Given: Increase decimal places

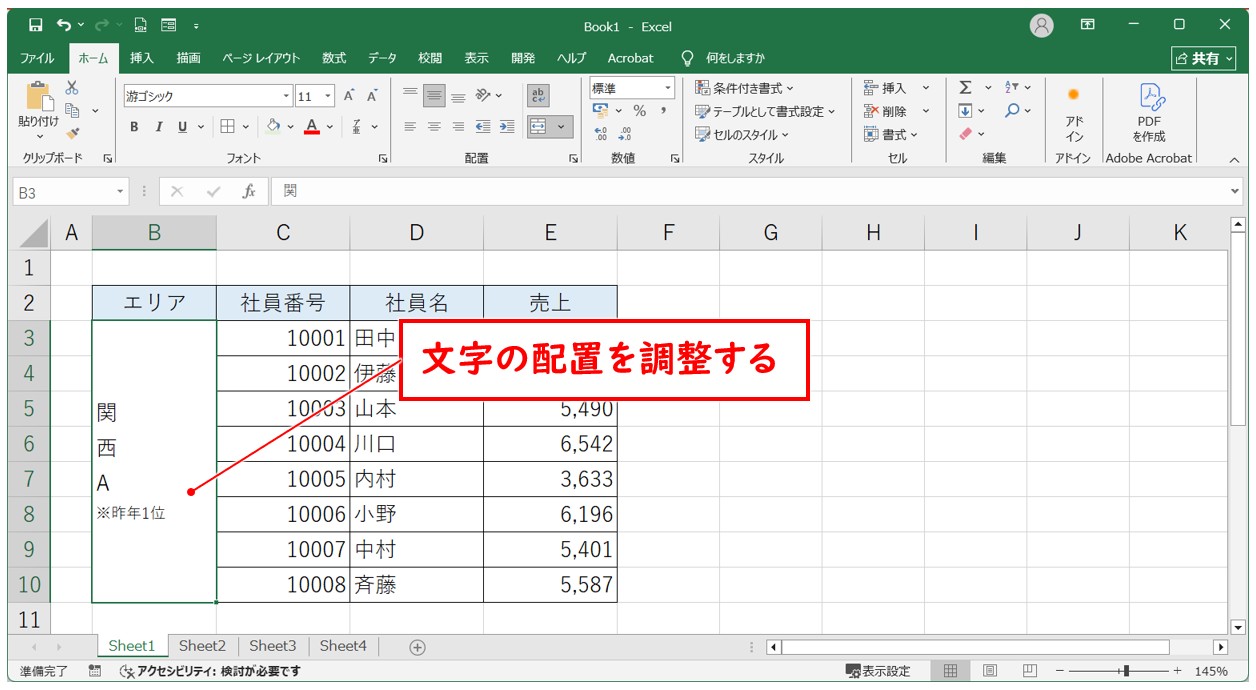Looking at the screenshot, I should pyautogui.click(x=601, y=133).
